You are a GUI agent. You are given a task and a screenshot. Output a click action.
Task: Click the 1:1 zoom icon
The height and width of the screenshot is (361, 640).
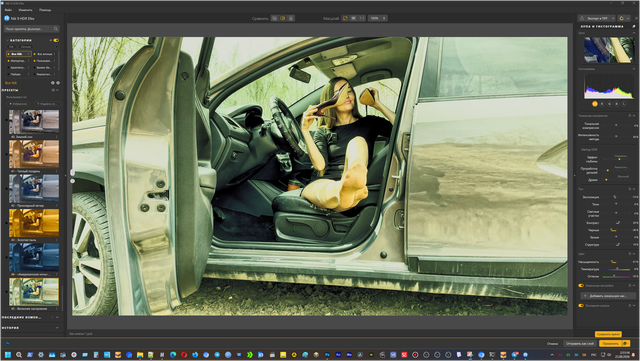pos(362,18)
